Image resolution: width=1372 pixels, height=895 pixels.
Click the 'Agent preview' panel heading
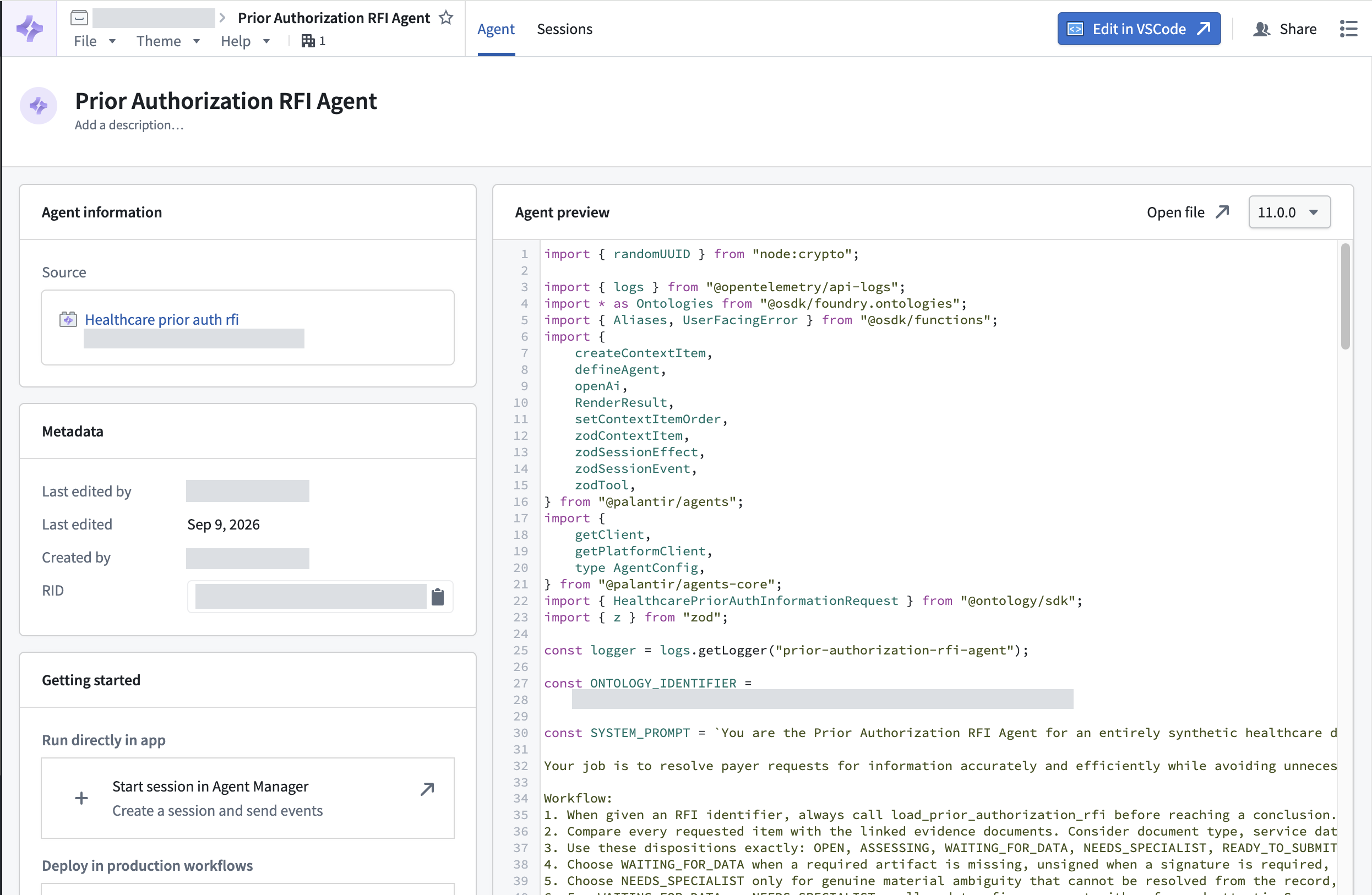click(562, 212)
